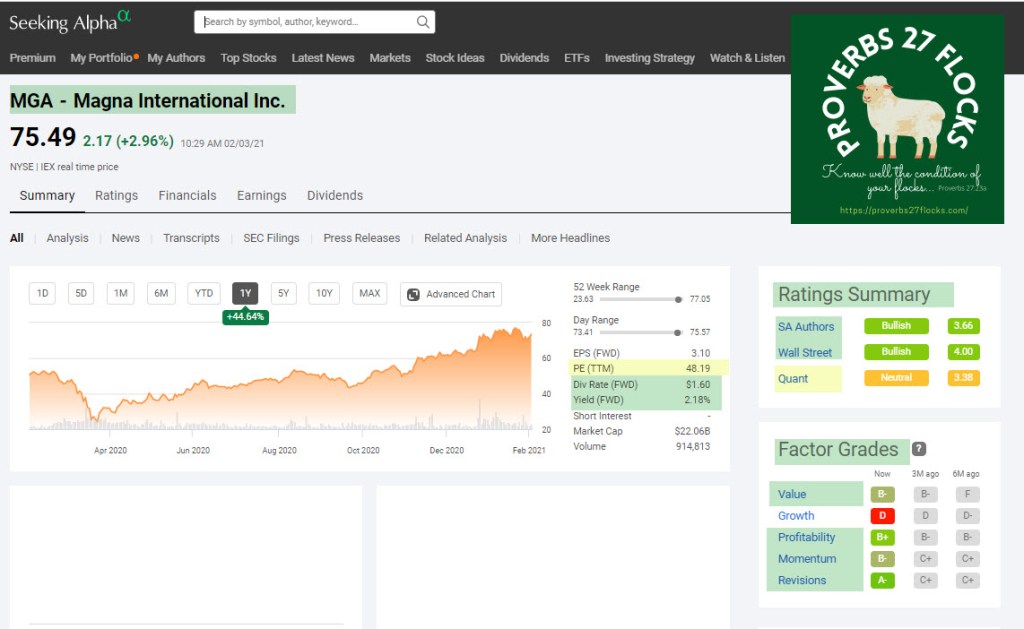1024x629 pixels.
Task: Open the Ratings tab
Action: pos(116,196)
